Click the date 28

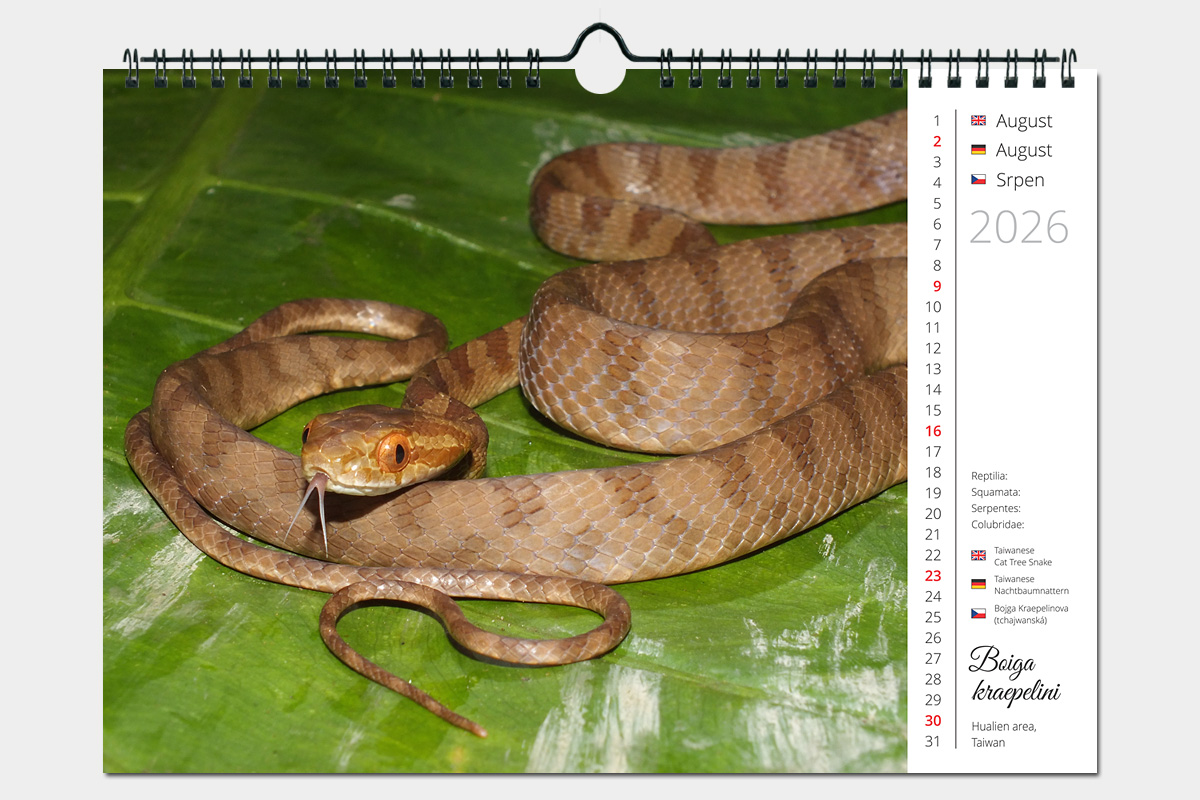933,679
